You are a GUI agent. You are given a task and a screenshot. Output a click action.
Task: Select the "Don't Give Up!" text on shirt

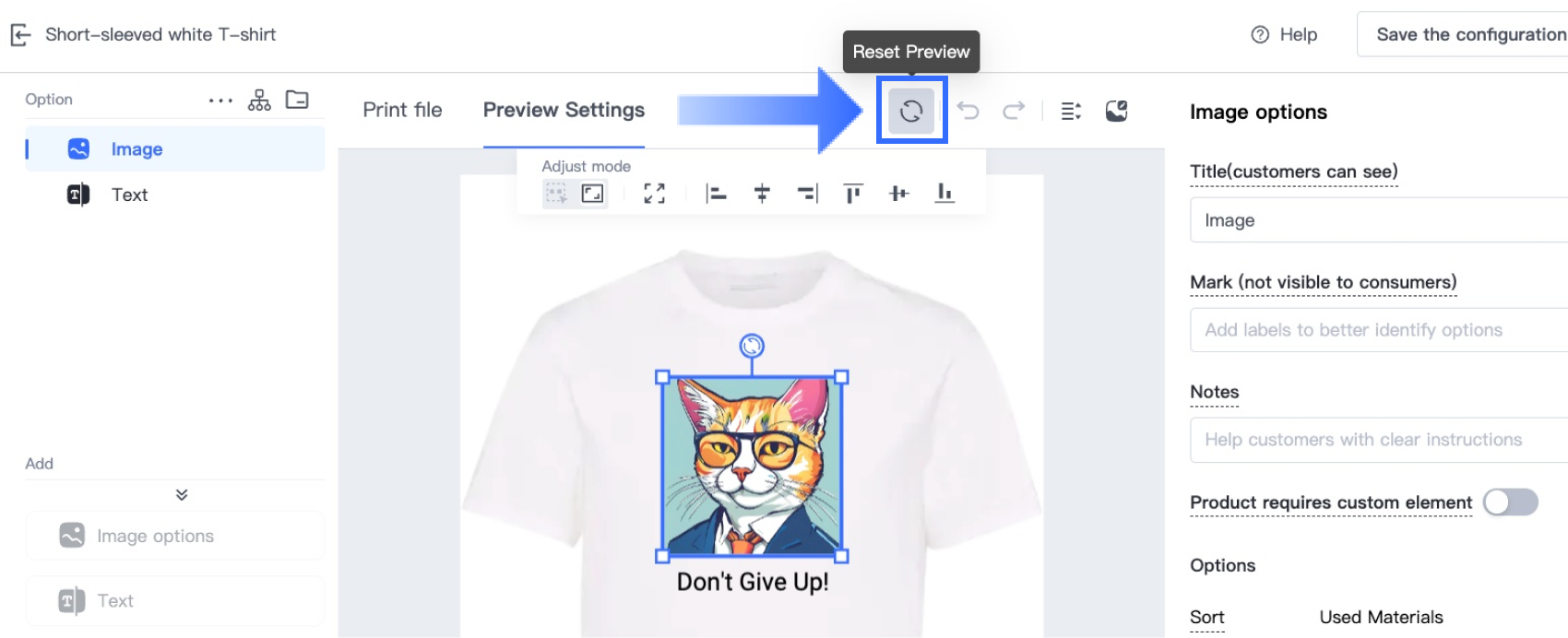[753, 582]
